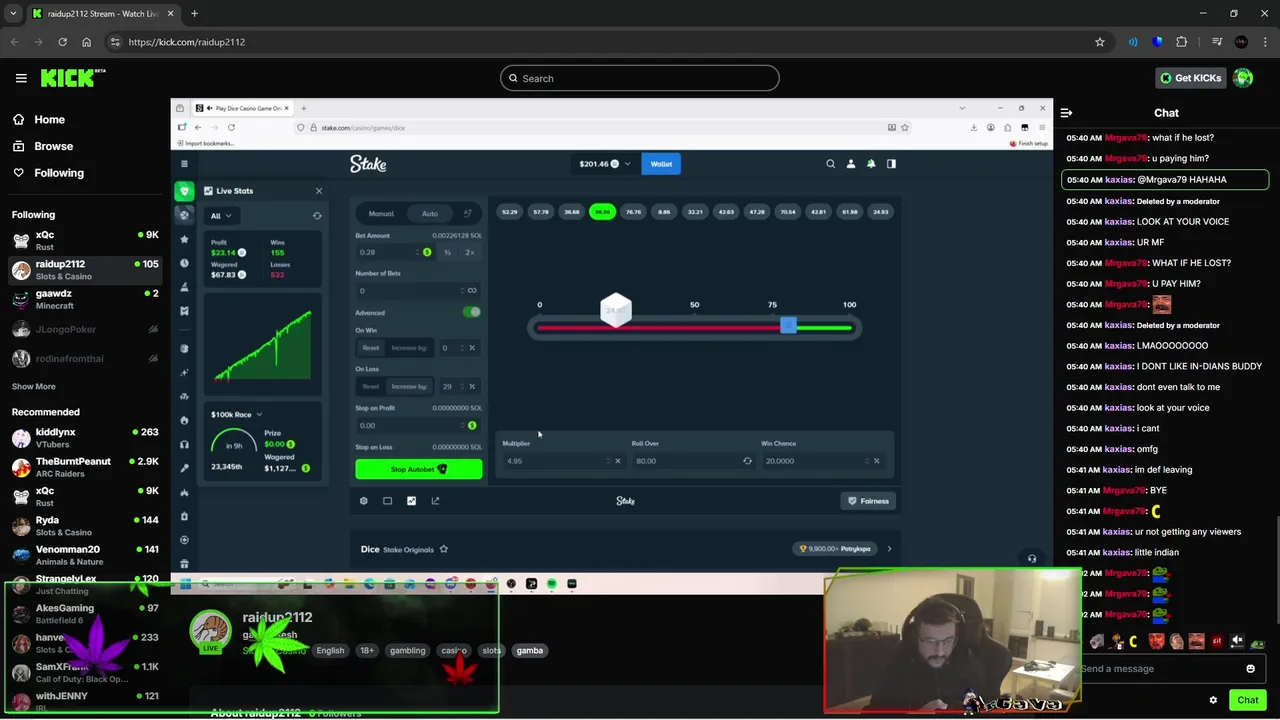Adjust multiplier stepper arrows
The width and height of the screenshot is (1280, 720).
(607, 461)
